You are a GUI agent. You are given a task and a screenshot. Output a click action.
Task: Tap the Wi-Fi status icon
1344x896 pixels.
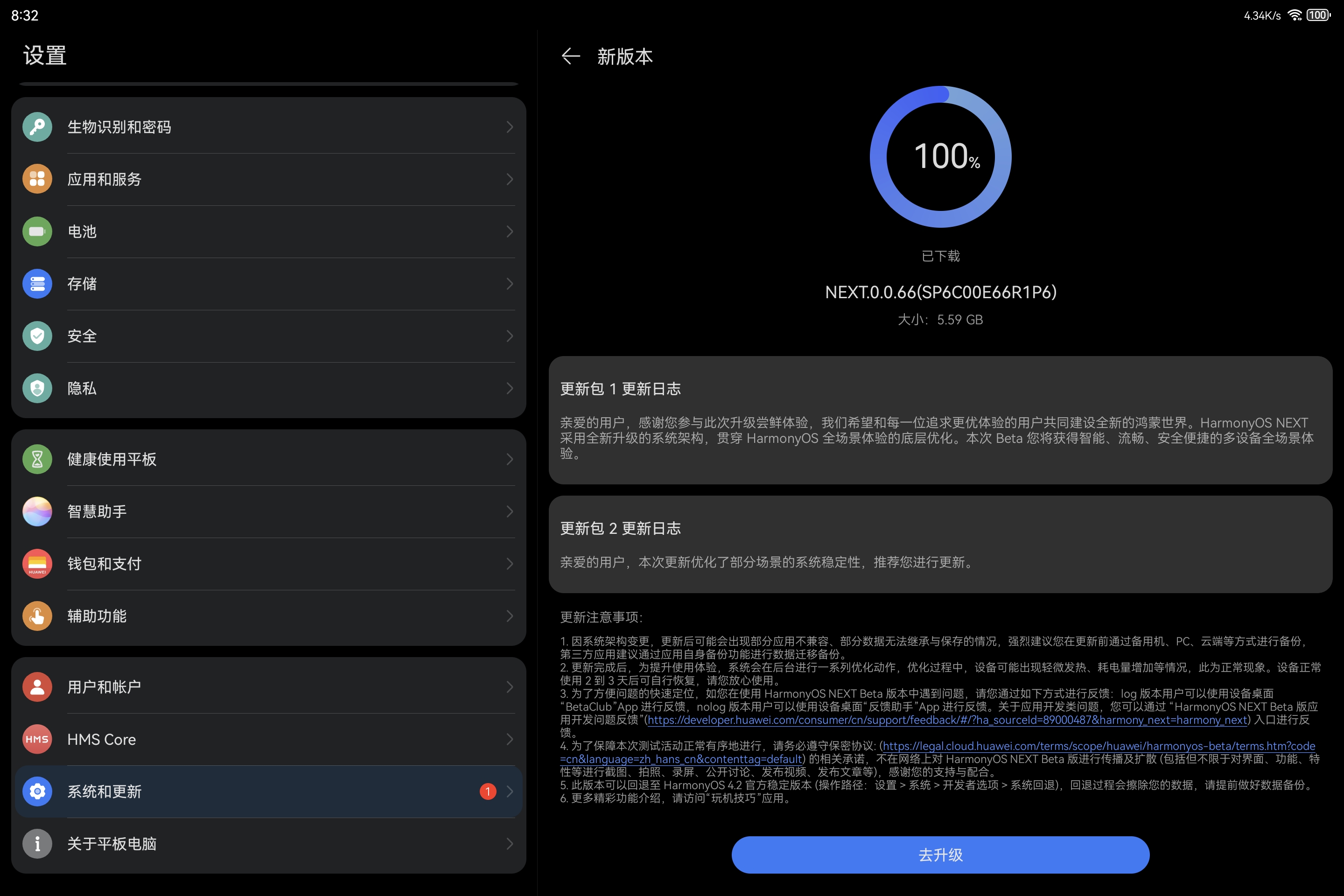click(1295, 15)
